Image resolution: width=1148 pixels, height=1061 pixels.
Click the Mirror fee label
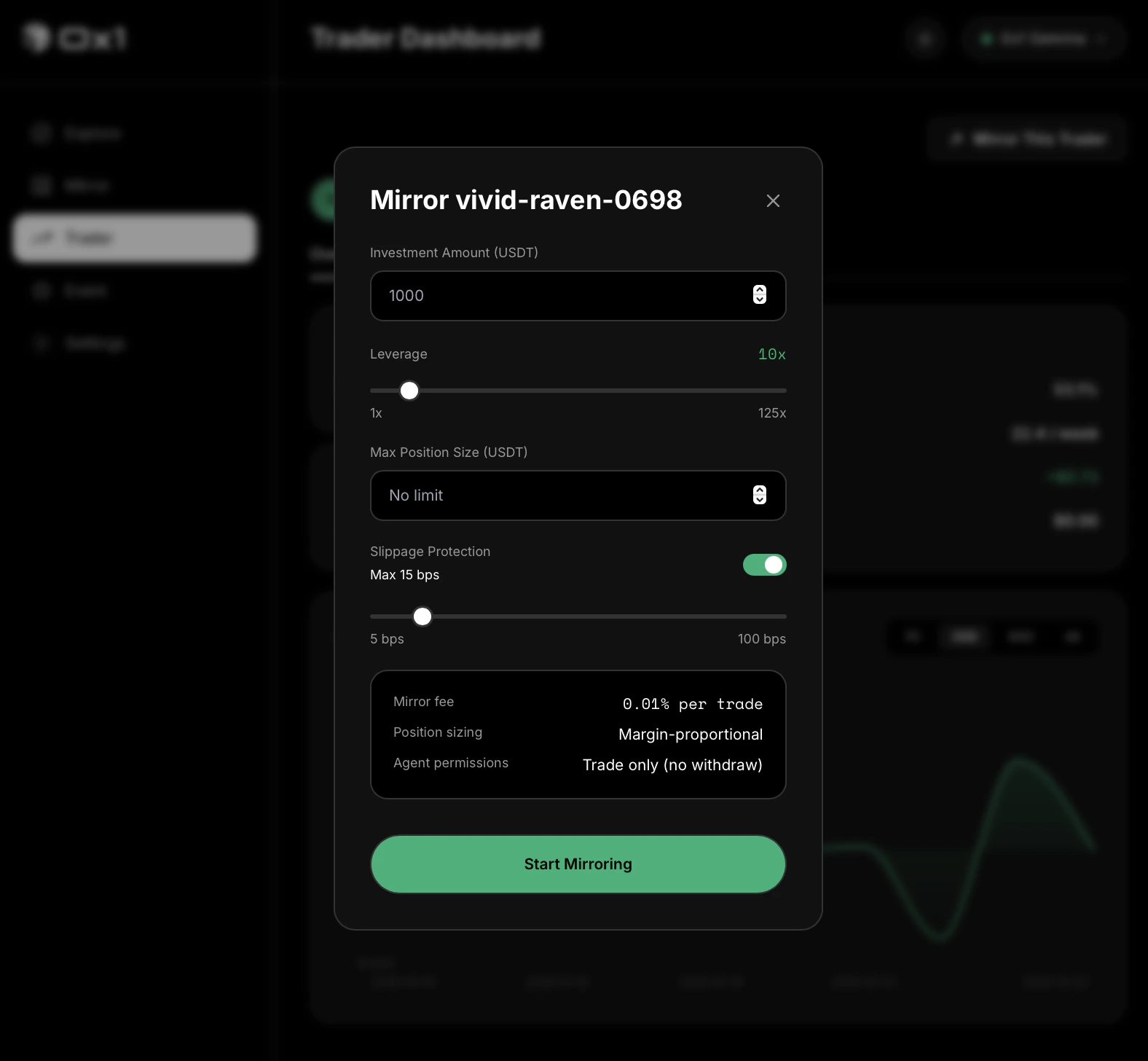[423, 702]
